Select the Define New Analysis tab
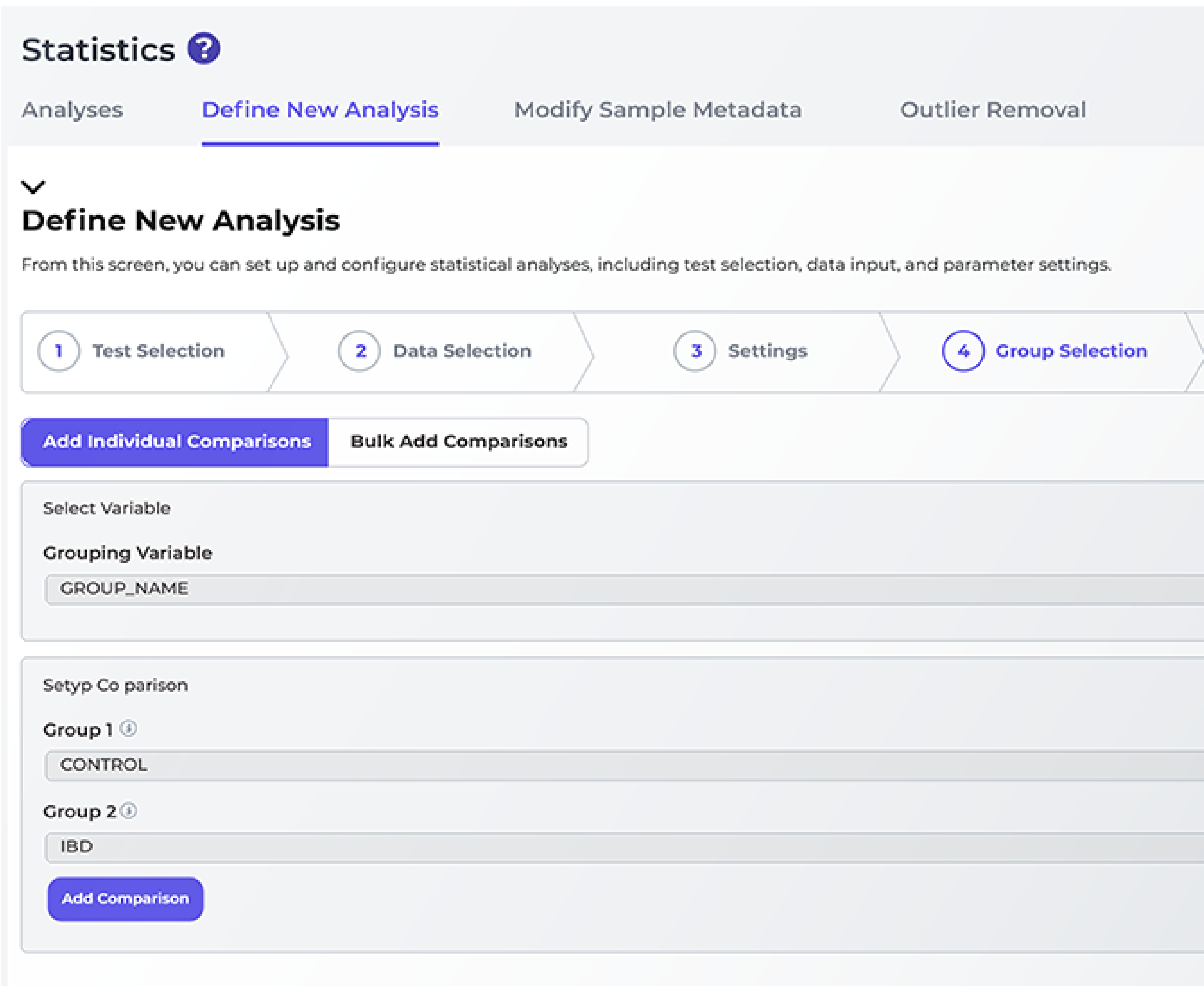The height and width of the screenshot is (986, 1204). pyautogui.click(x=320, y=110)
